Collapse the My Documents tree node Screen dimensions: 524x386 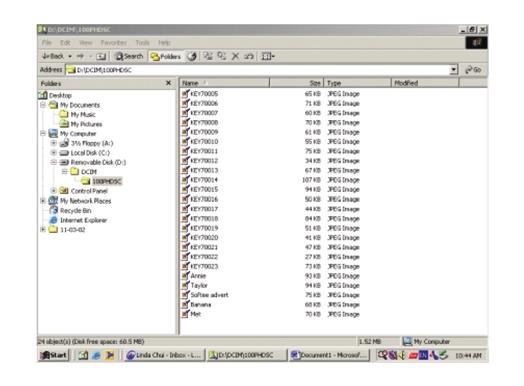point(43,105)
